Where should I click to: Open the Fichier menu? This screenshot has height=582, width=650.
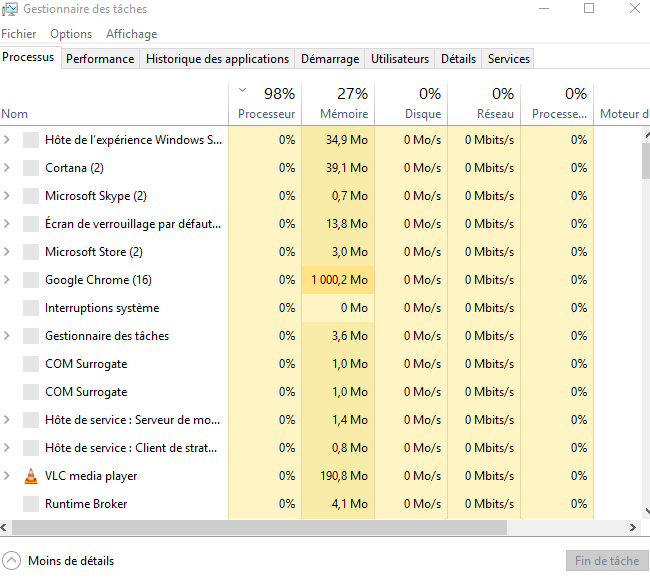pyautogui.click(x=19, y=34)
